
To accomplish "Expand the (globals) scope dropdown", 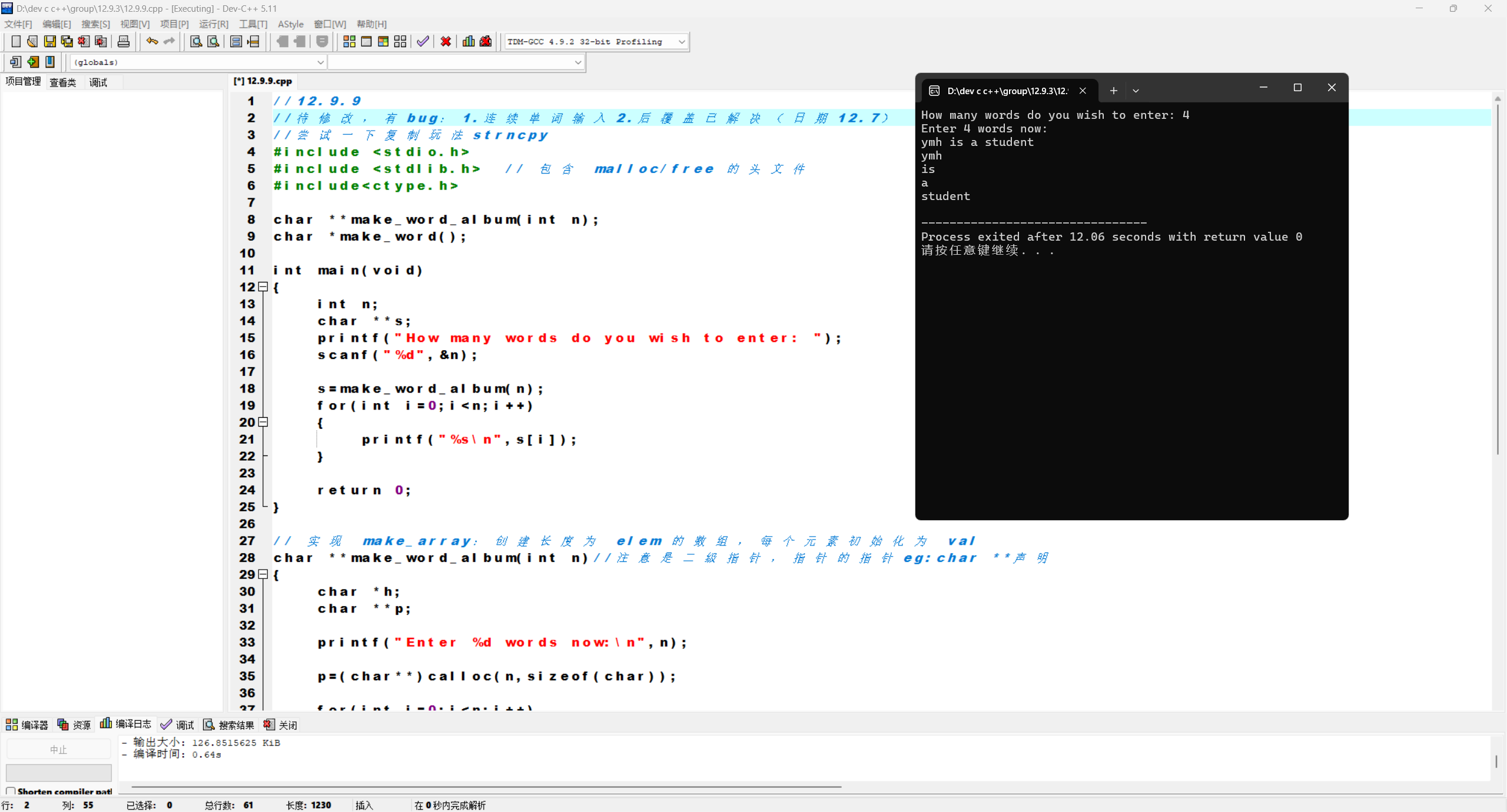I will 320,62.
